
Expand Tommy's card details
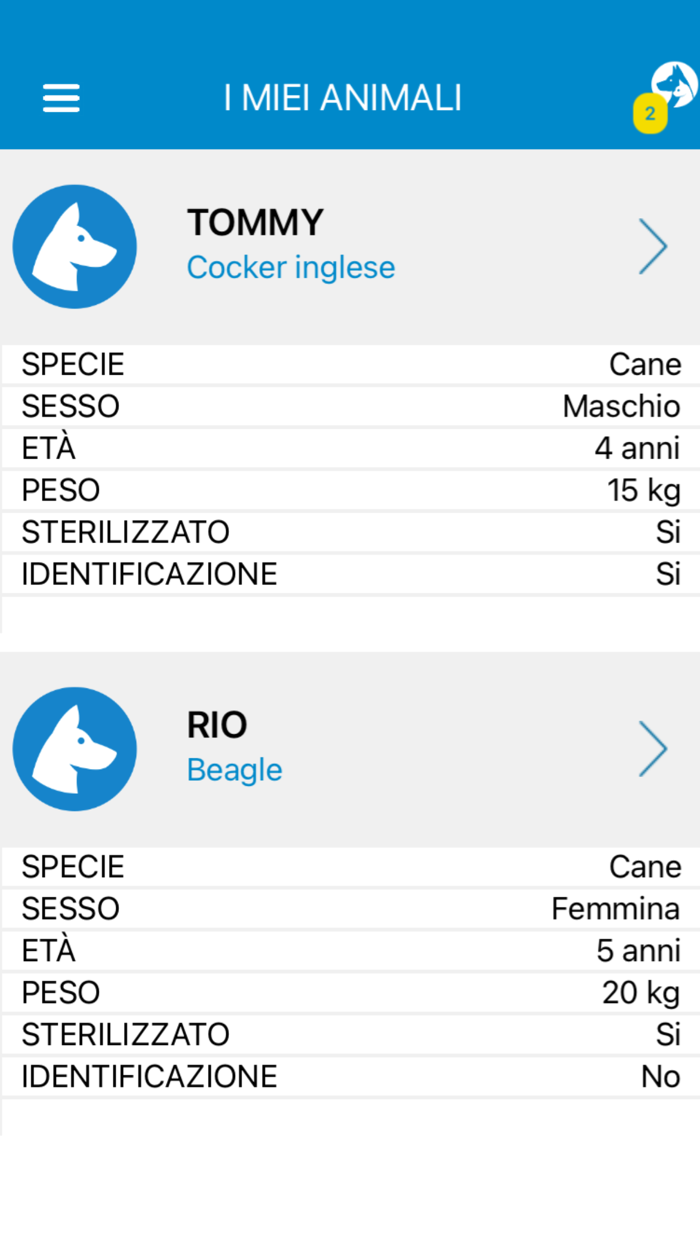coord(350,246)
